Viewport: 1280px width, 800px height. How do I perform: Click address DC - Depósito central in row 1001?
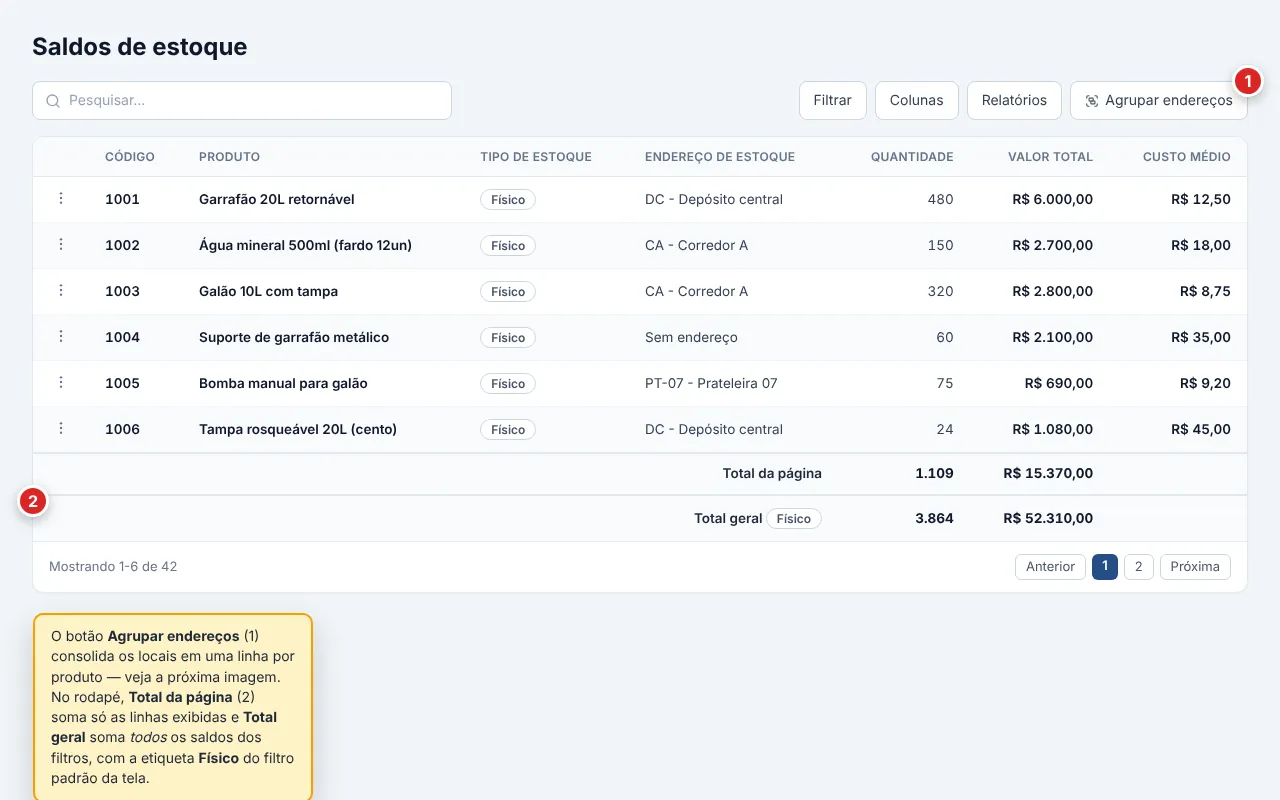tap(714, 199)
